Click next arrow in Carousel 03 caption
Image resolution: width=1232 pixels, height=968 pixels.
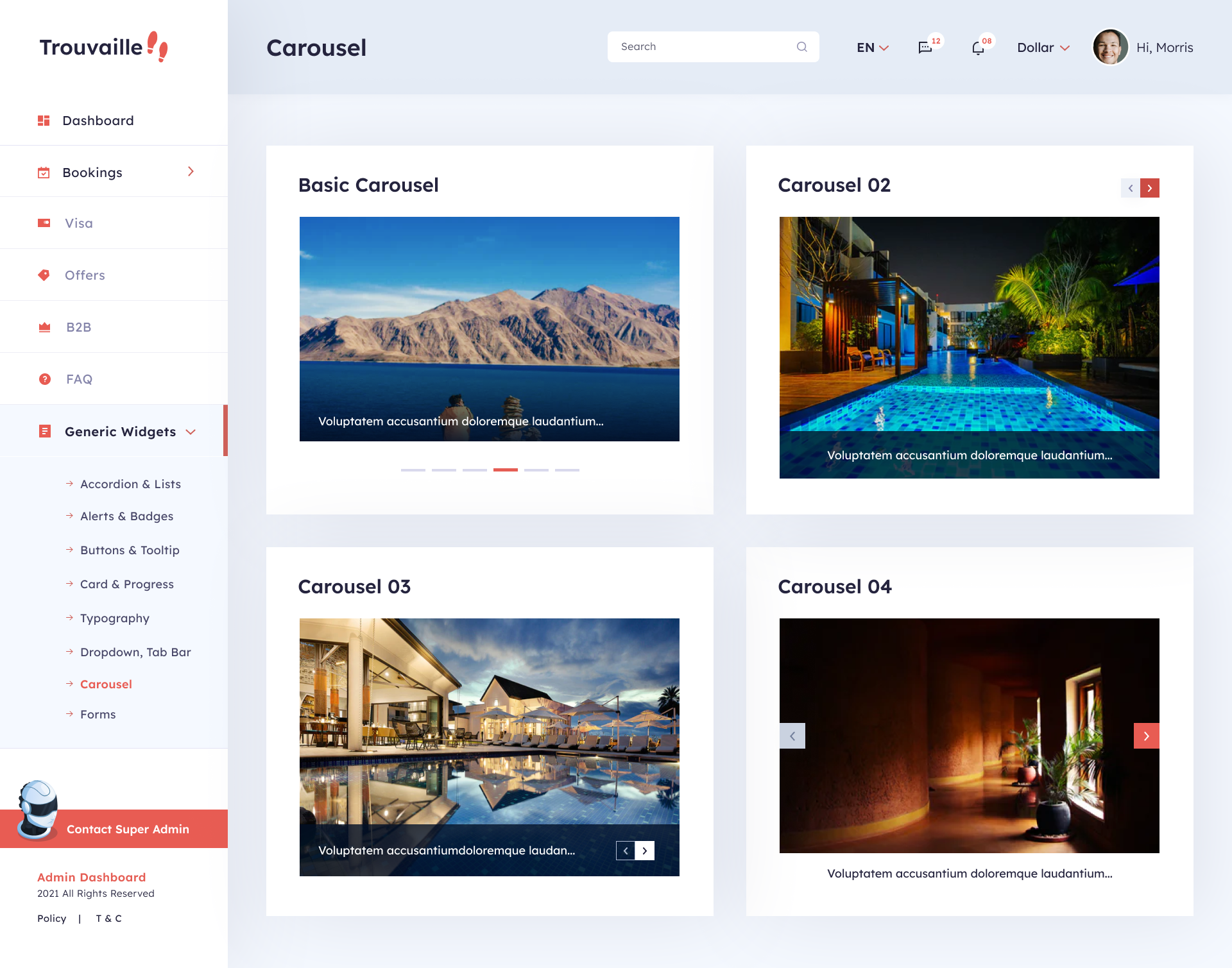click(x=645, y=851)
